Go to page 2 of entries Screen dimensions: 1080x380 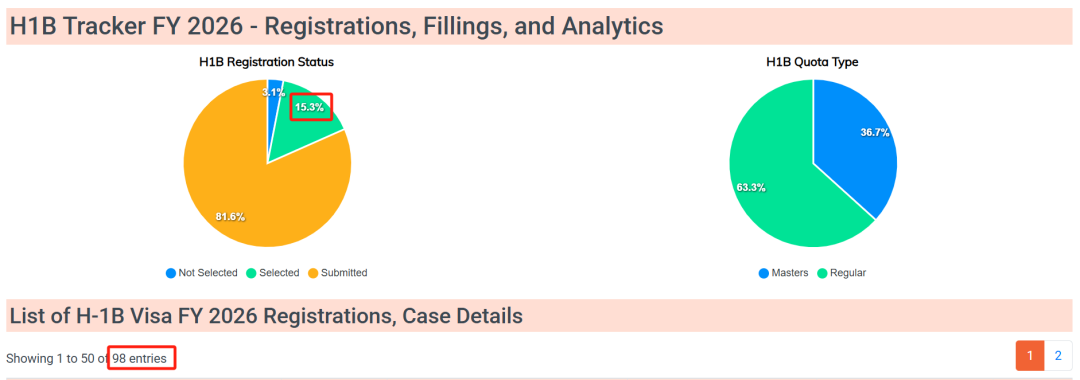[1058, 356]
